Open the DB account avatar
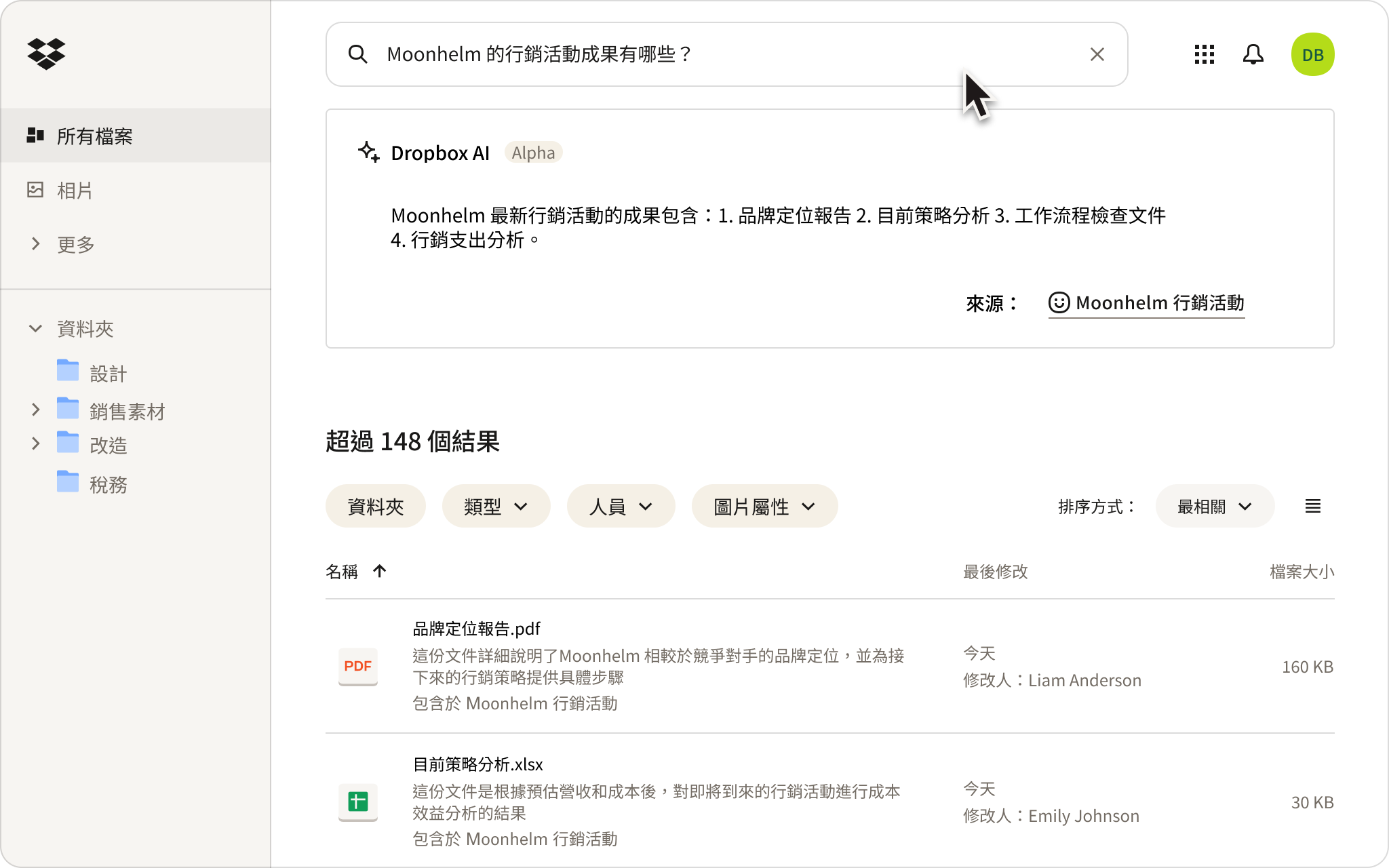The image size is (1389, 868). tap(1312, 54)
